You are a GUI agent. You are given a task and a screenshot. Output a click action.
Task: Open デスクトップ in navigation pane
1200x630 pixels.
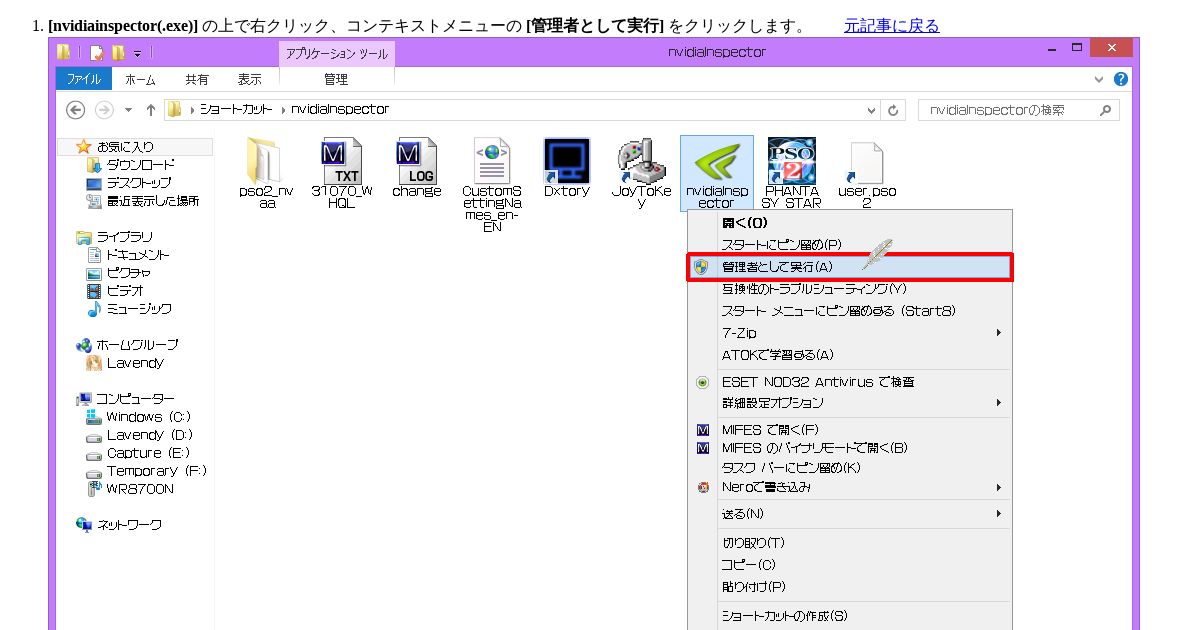pyautogui.click(x=139, y=183)
